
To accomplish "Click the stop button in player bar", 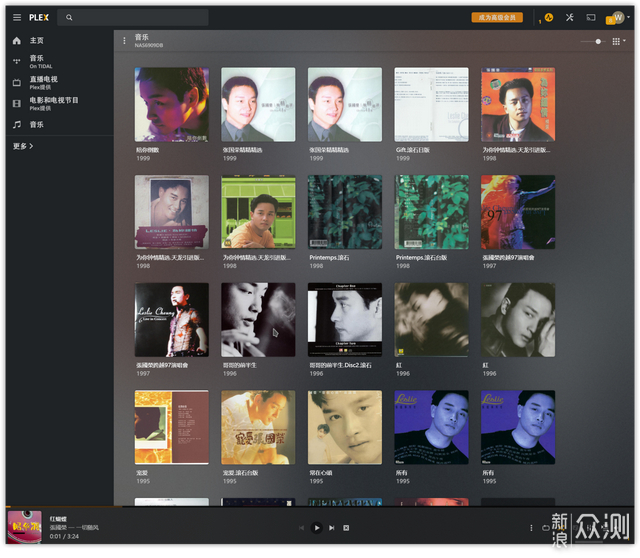I will click(346, 527).
